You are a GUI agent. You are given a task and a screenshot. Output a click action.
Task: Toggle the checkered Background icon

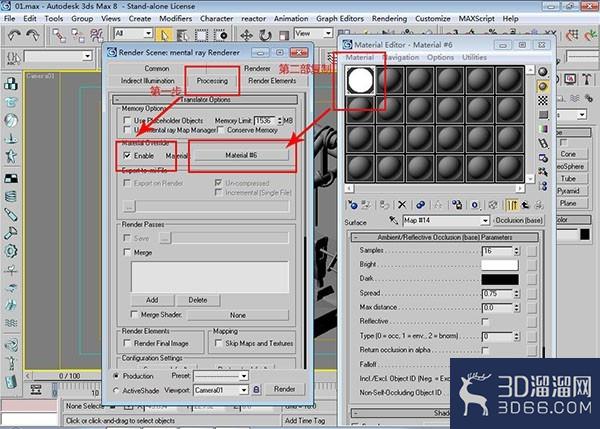[543, 101]
